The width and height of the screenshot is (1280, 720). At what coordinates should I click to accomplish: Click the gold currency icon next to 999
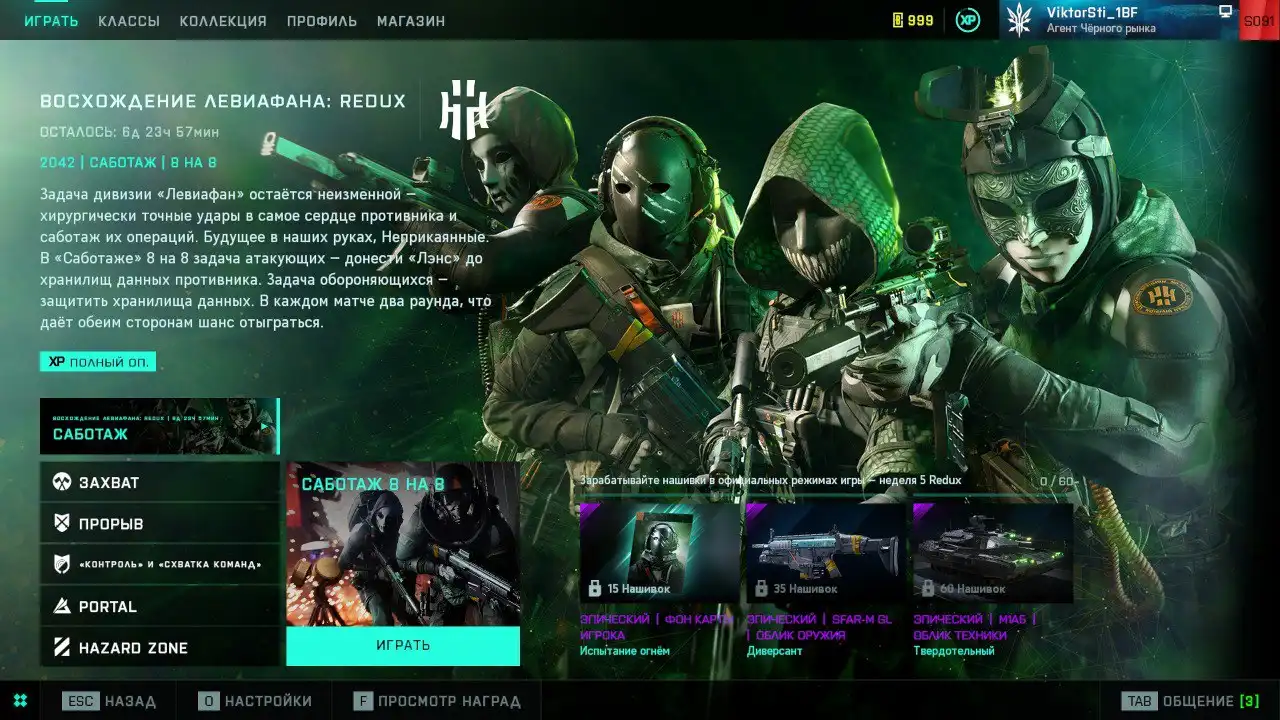pos(897,20)
